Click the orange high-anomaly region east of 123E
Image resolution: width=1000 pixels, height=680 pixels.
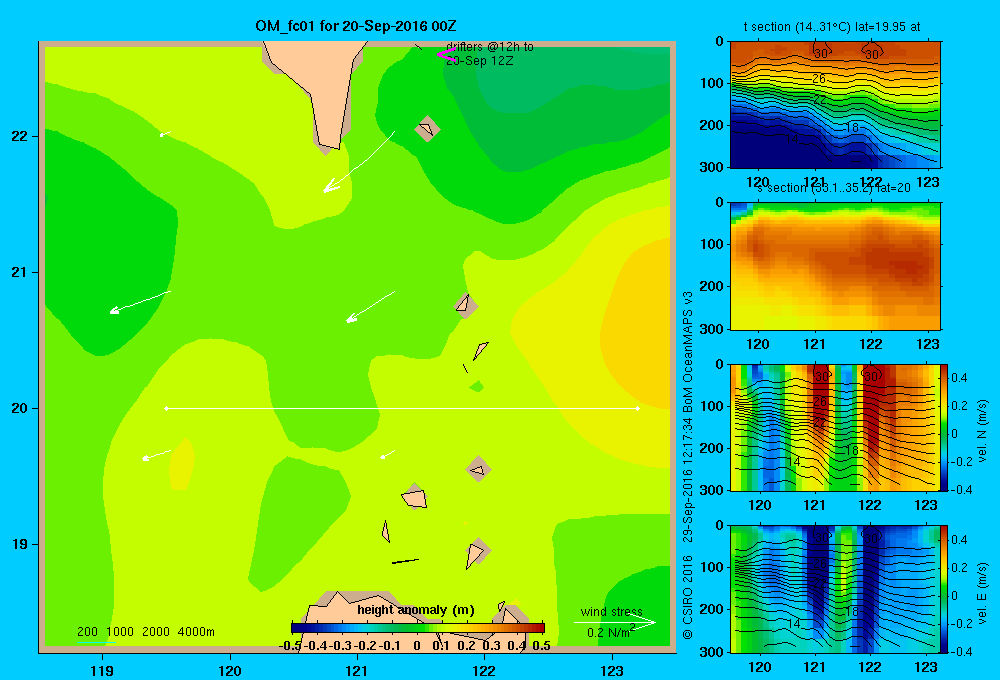pyautogui.click(x=638, y=325)
